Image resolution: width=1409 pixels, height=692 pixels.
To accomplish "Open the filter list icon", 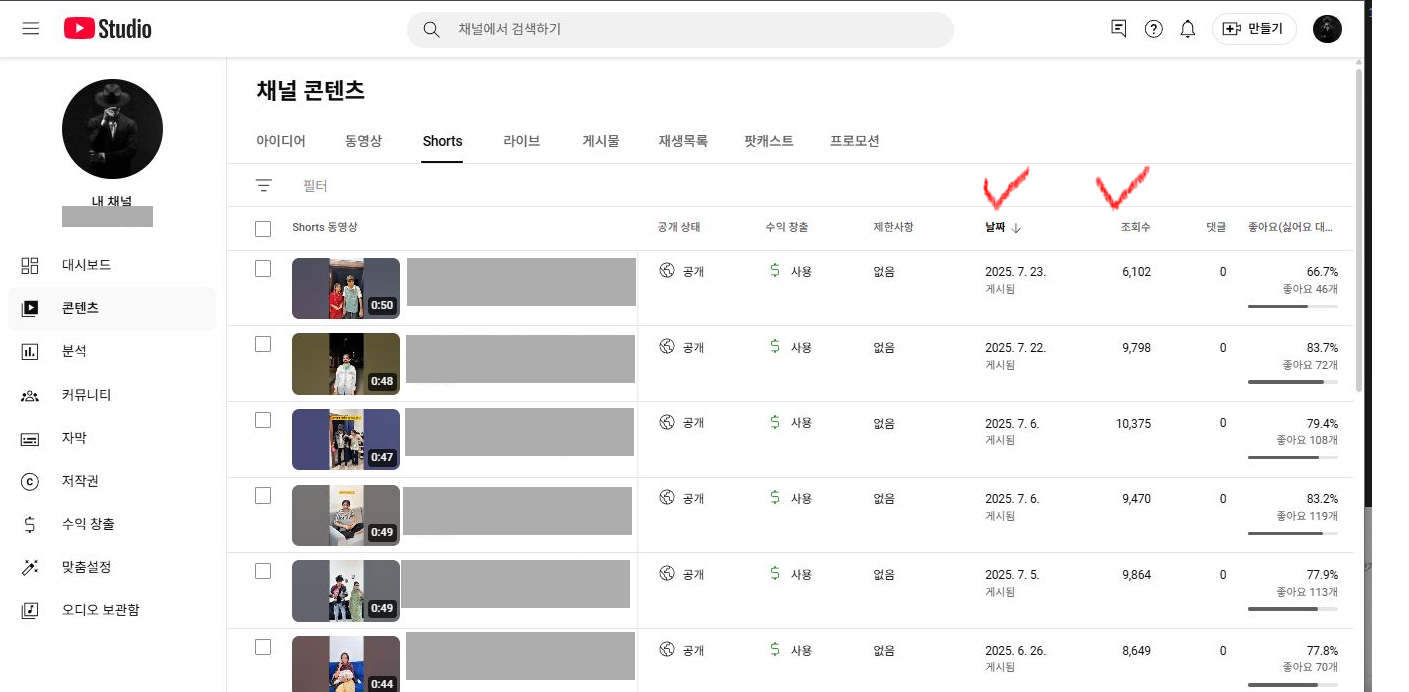I will [263, 186].
